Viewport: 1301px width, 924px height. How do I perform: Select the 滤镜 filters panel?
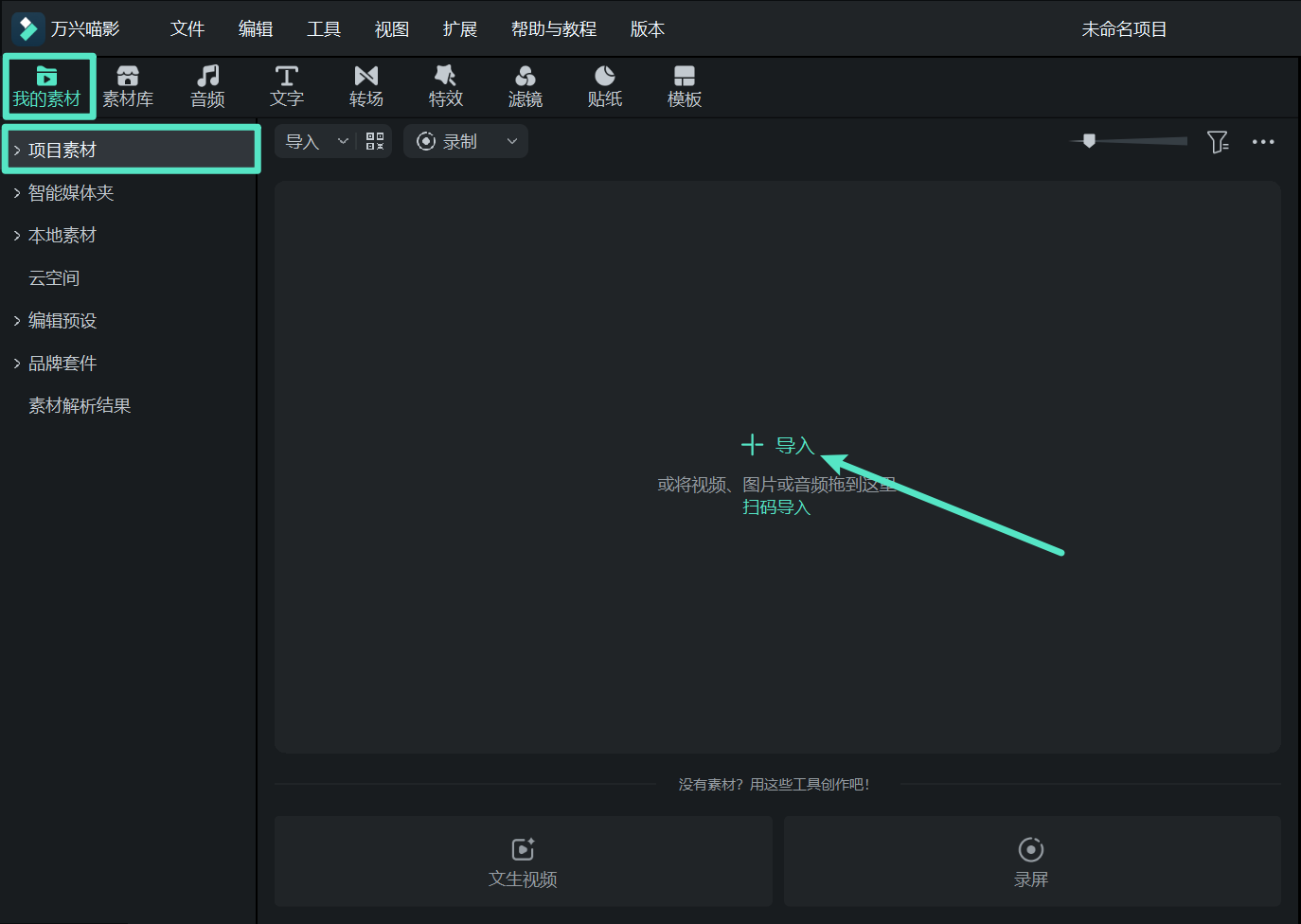pyautogui.click(x=526, y=86)
